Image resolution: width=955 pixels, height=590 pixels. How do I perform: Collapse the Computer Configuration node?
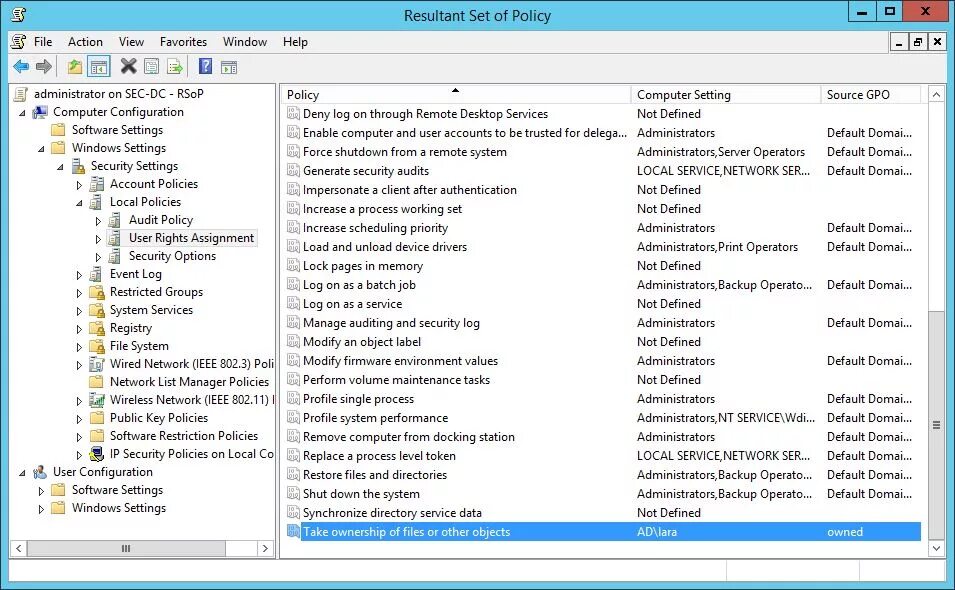click(22, 113)
